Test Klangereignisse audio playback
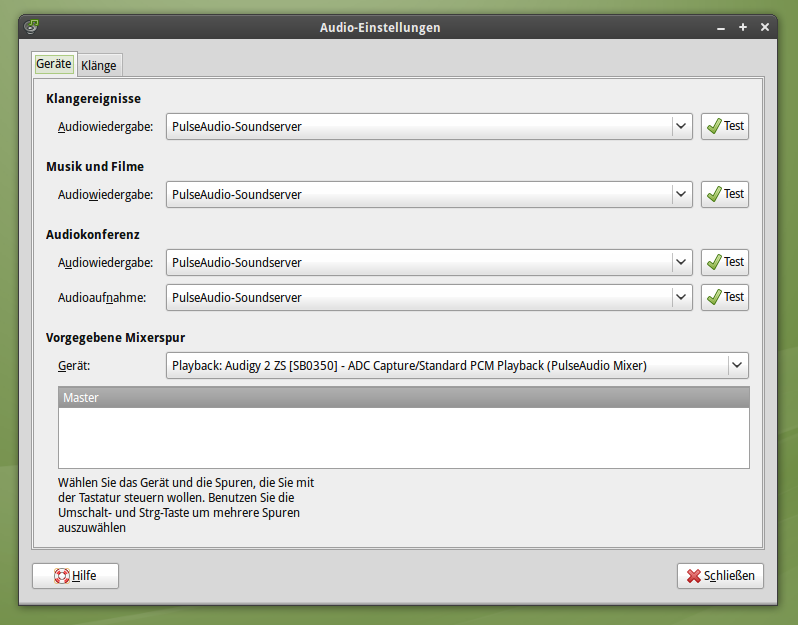This screenshot has width=798, height=625. pos(724,127)
